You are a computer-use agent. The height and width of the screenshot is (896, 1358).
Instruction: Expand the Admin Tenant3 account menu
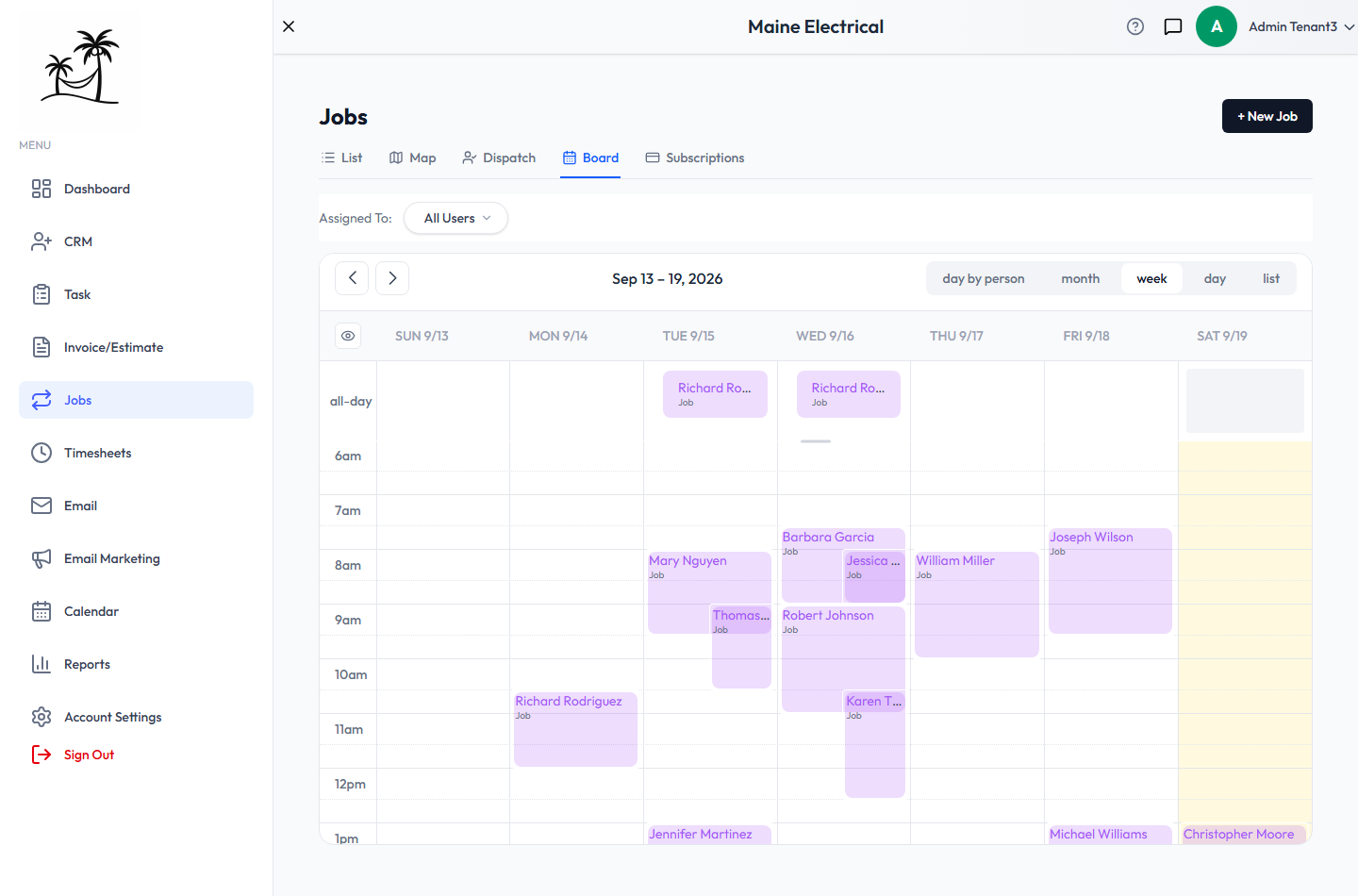1301,26
